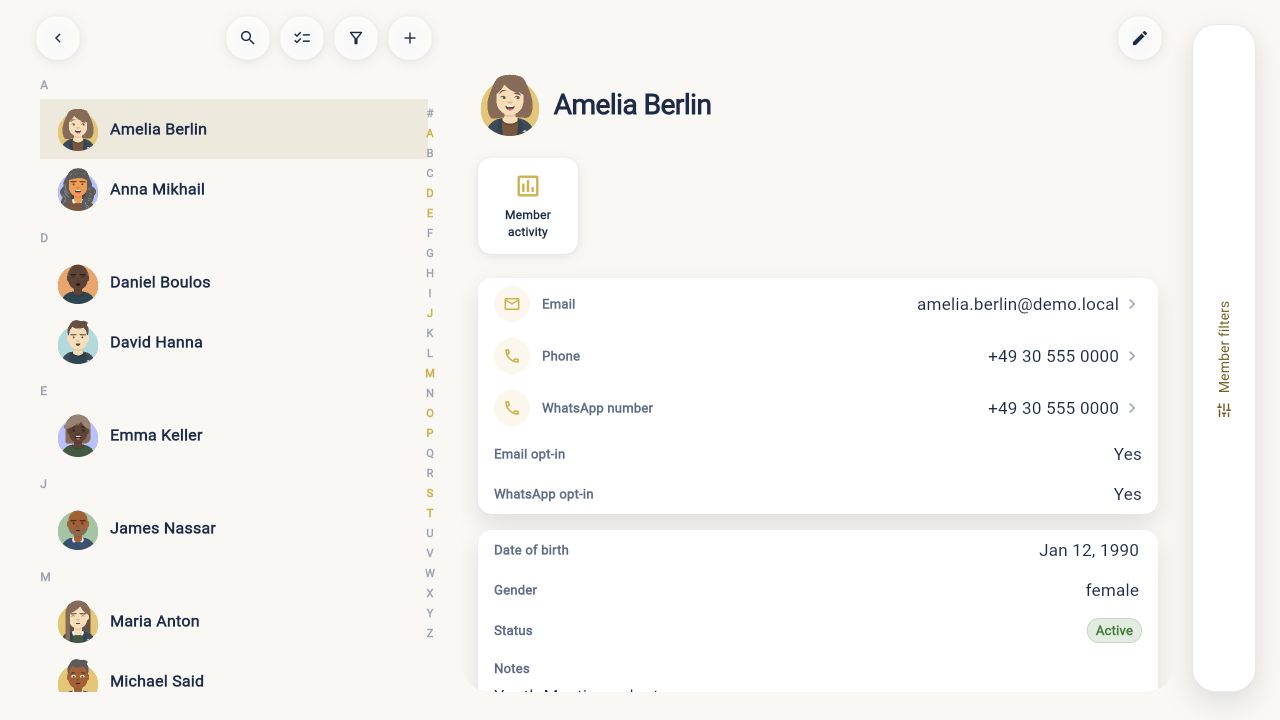Image resolution: width=1280 pixels, height=720 pixels.
Task: Open the Member activity card
Action: click(x=528, y=206)
